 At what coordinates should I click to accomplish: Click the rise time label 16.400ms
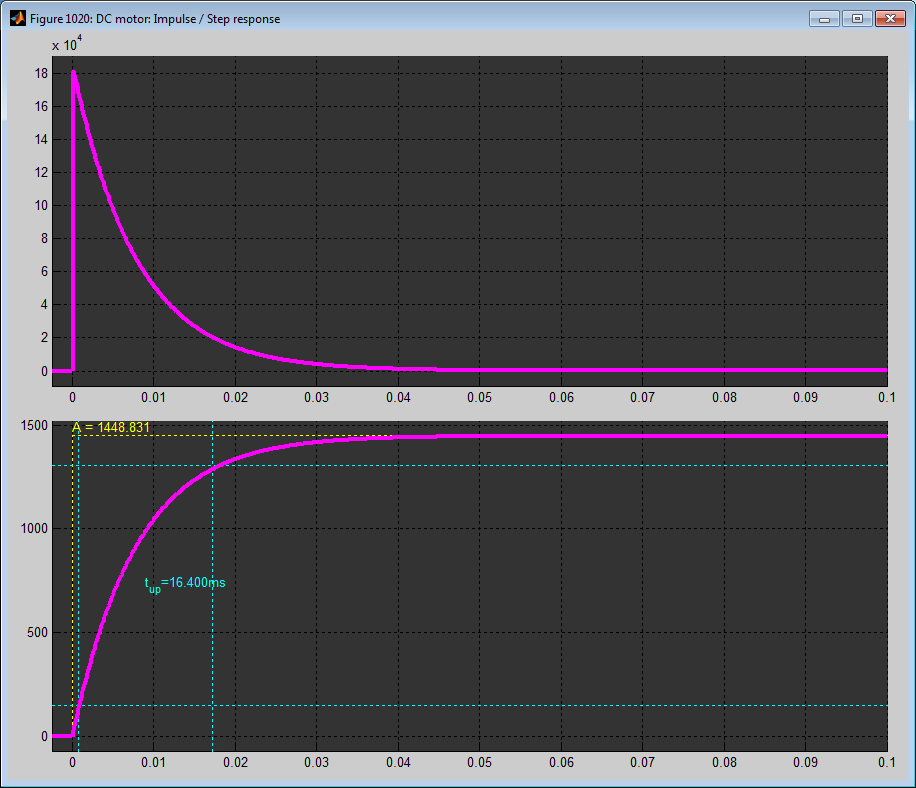tap(185, 583)
